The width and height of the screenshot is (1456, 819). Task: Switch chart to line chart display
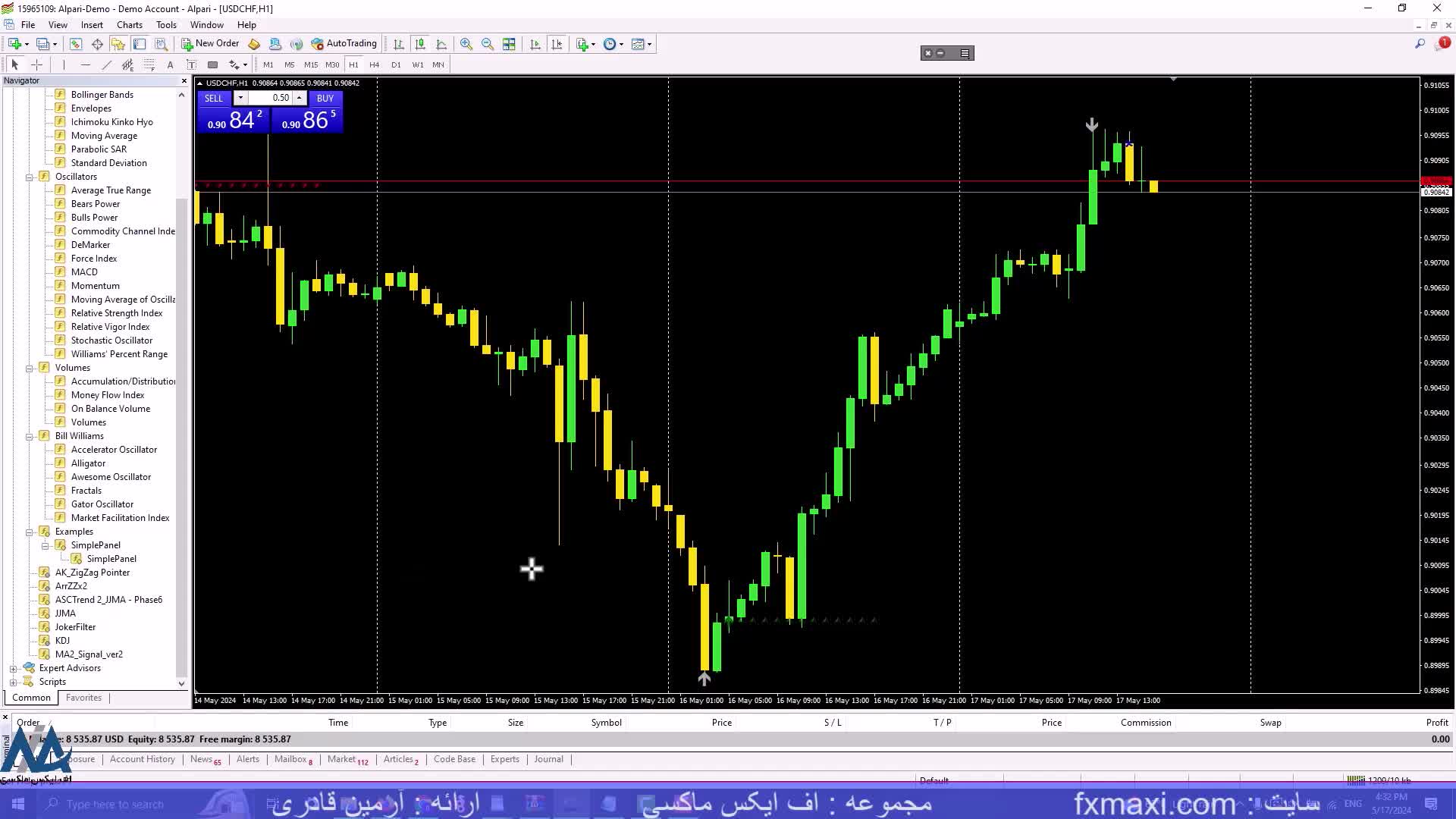[x=441, y=44]
